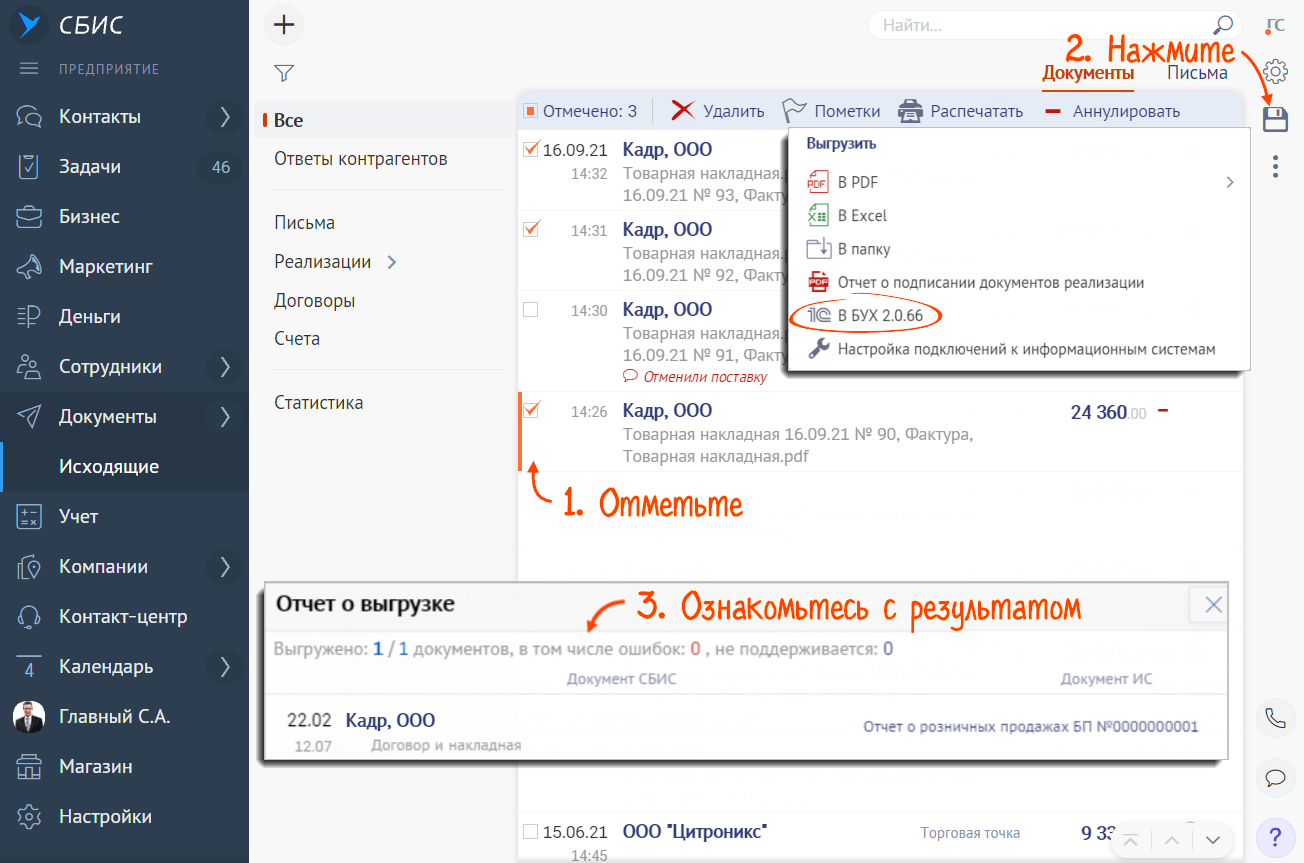Uncheck the 14:26 Кадр, ООО document

point(531,409)
